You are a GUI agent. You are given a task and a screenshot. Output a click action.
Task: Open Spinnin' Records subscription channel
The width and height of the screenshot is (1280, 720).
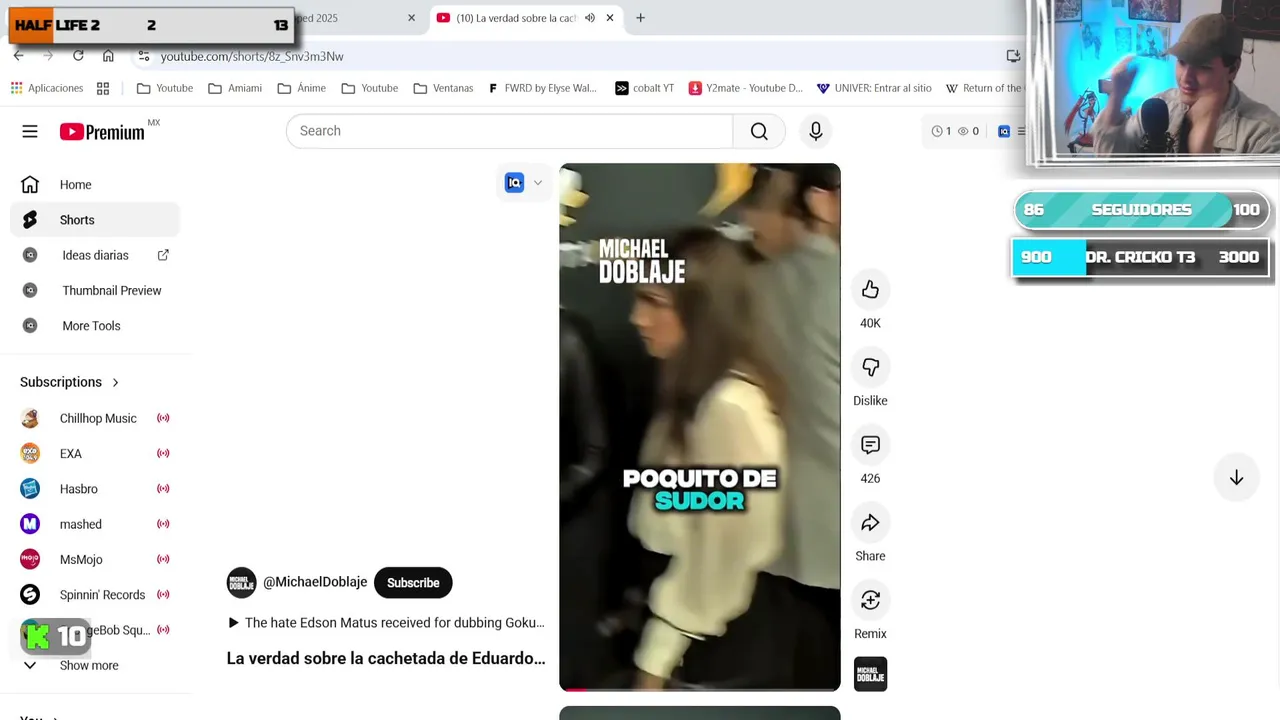(x=95, y=595)
